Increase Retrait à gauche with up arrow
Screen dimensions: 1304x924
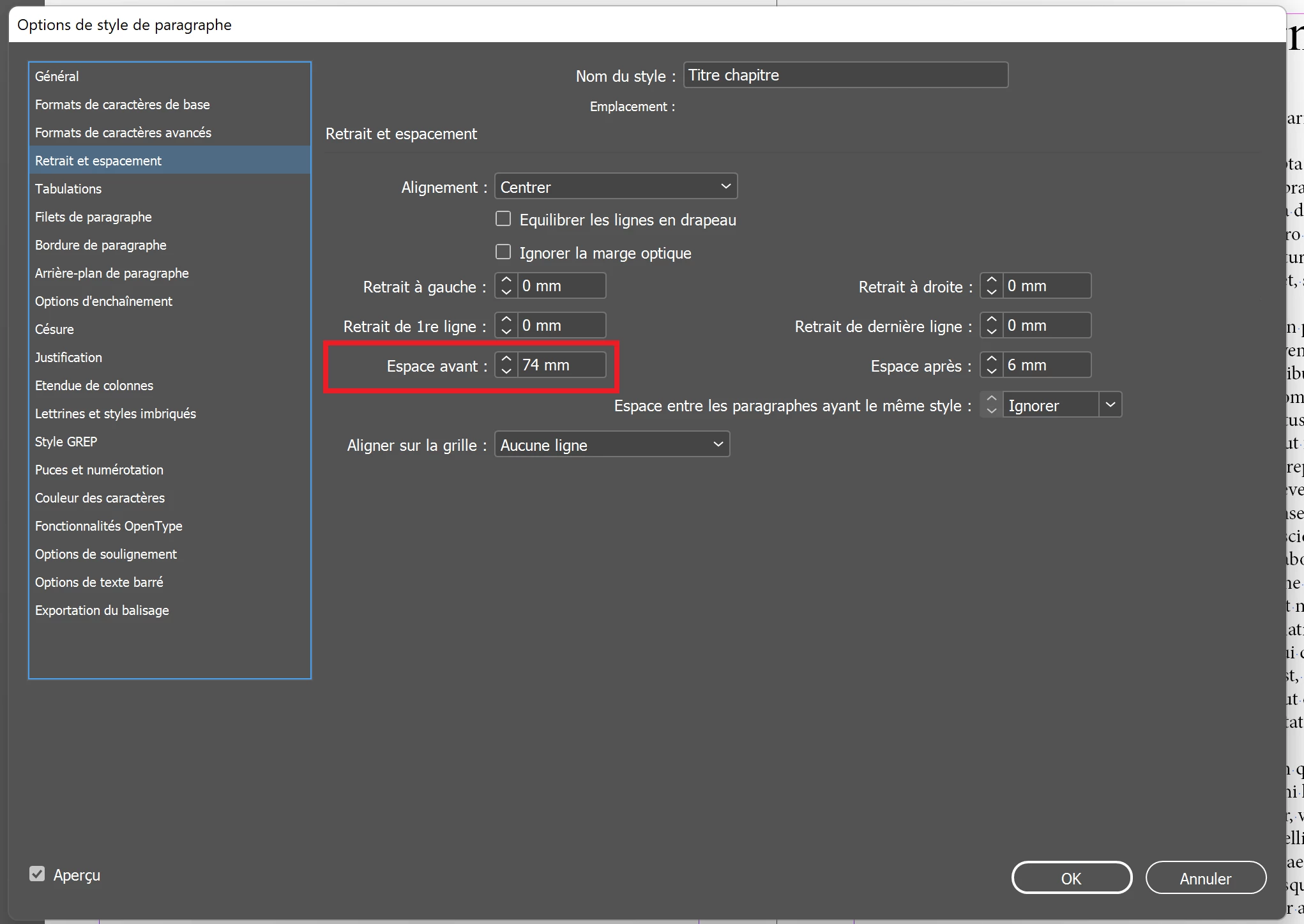pyautogui.click(x=506, y=280)
